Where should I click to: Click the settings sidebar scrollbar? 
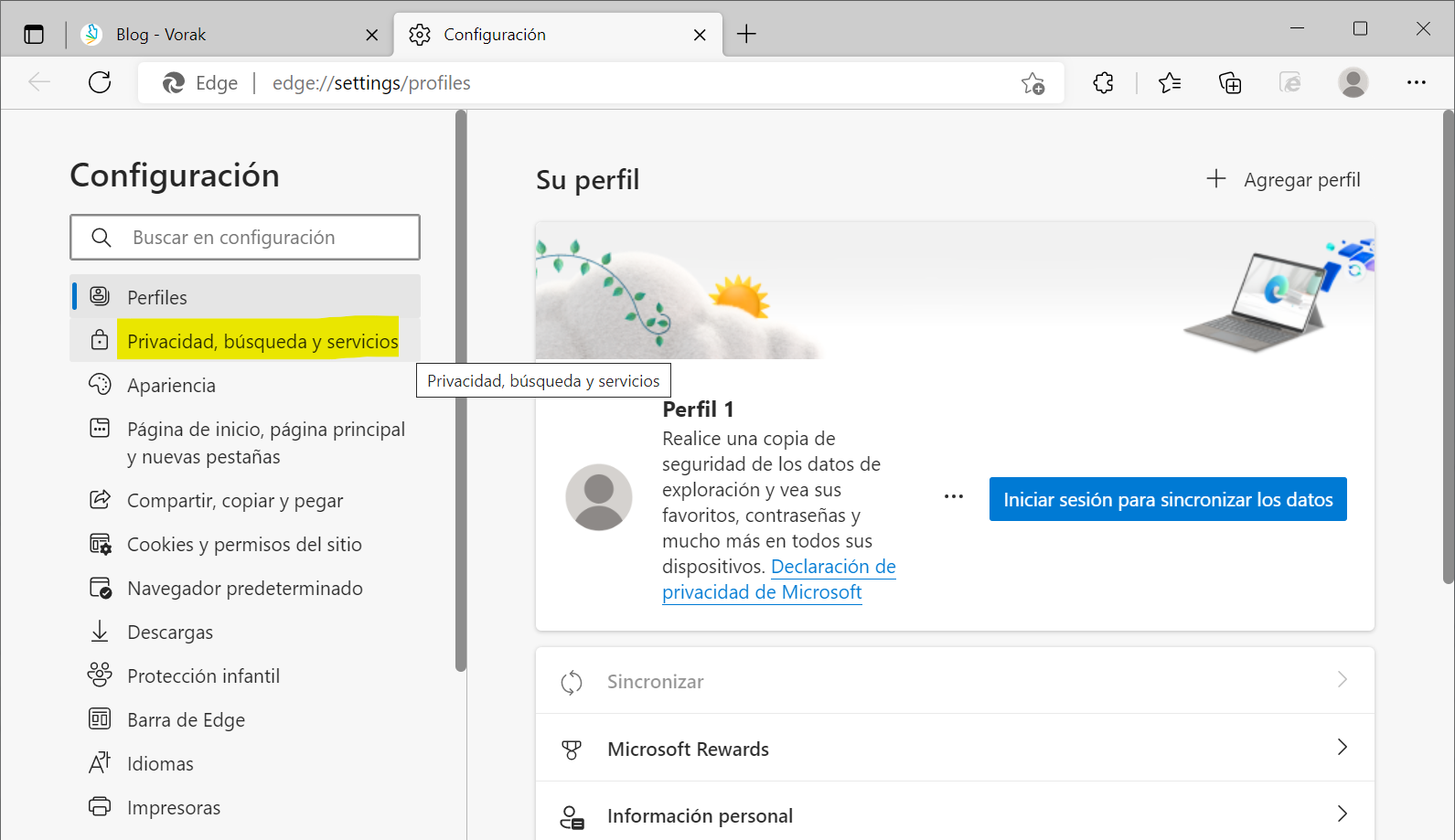coord(461,391)
